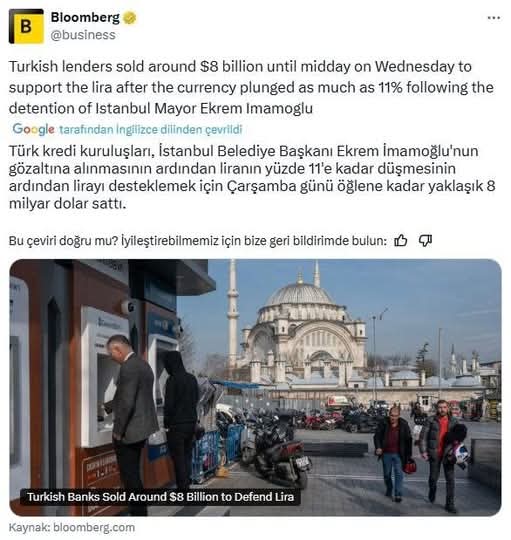This screenshot has height=540, width=511.
Task: Click the man using the ATM in the photo
Action: (x=132, y=418)
